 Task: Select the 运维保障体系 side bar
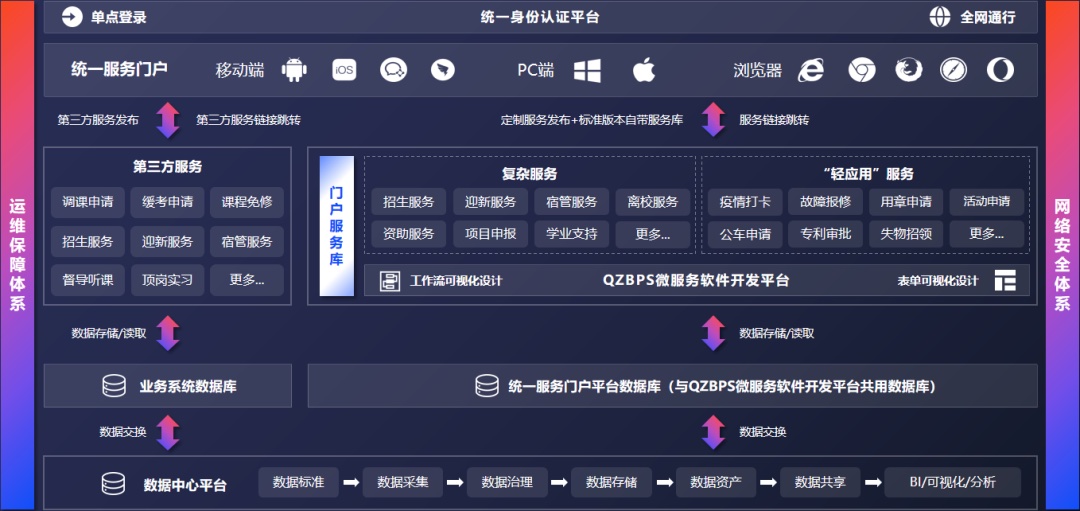click(17, 255)
